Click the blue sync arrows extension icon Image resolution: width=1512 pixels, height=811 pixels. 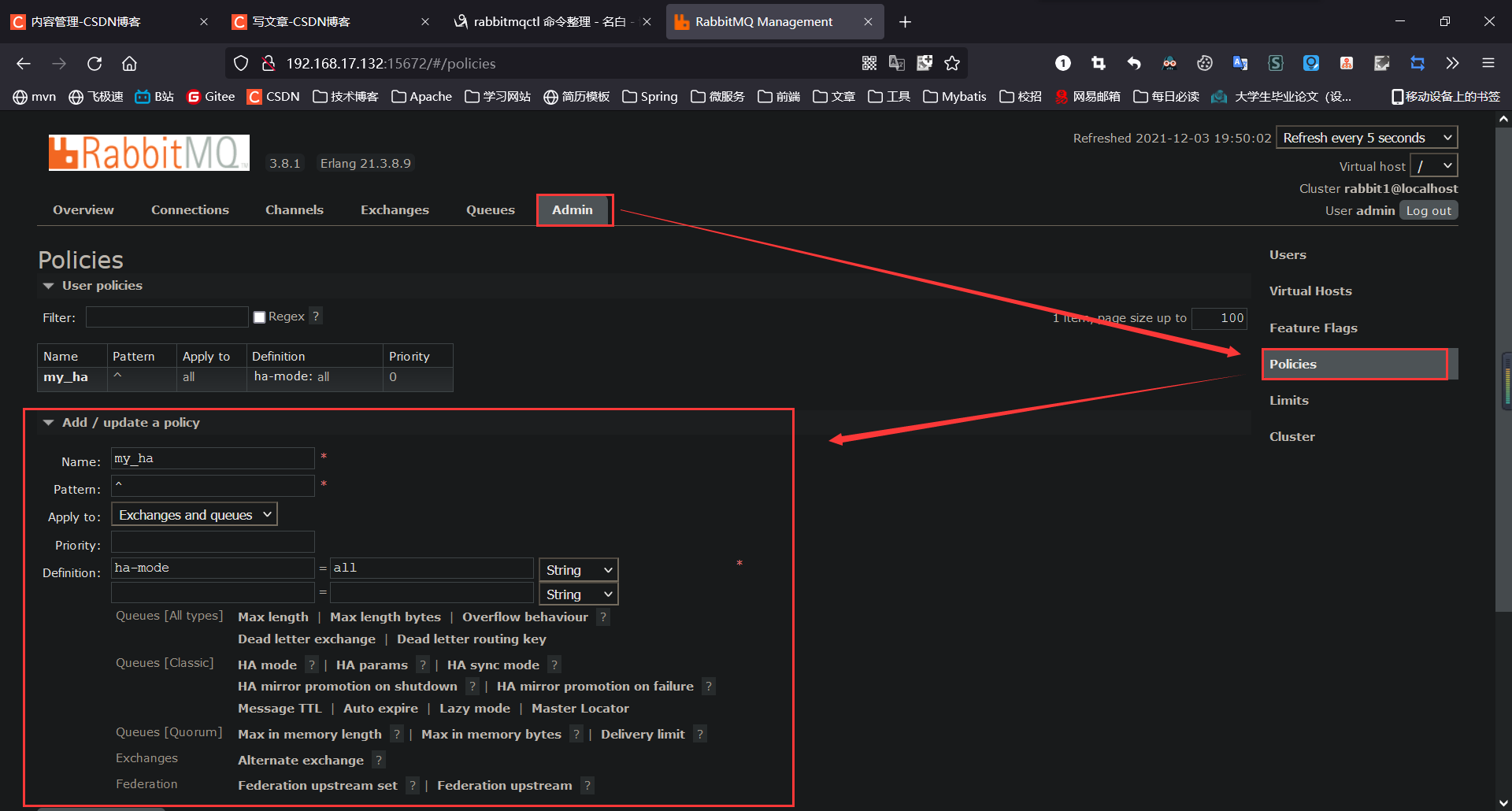pyautogui.click(x=1417, y=63)
